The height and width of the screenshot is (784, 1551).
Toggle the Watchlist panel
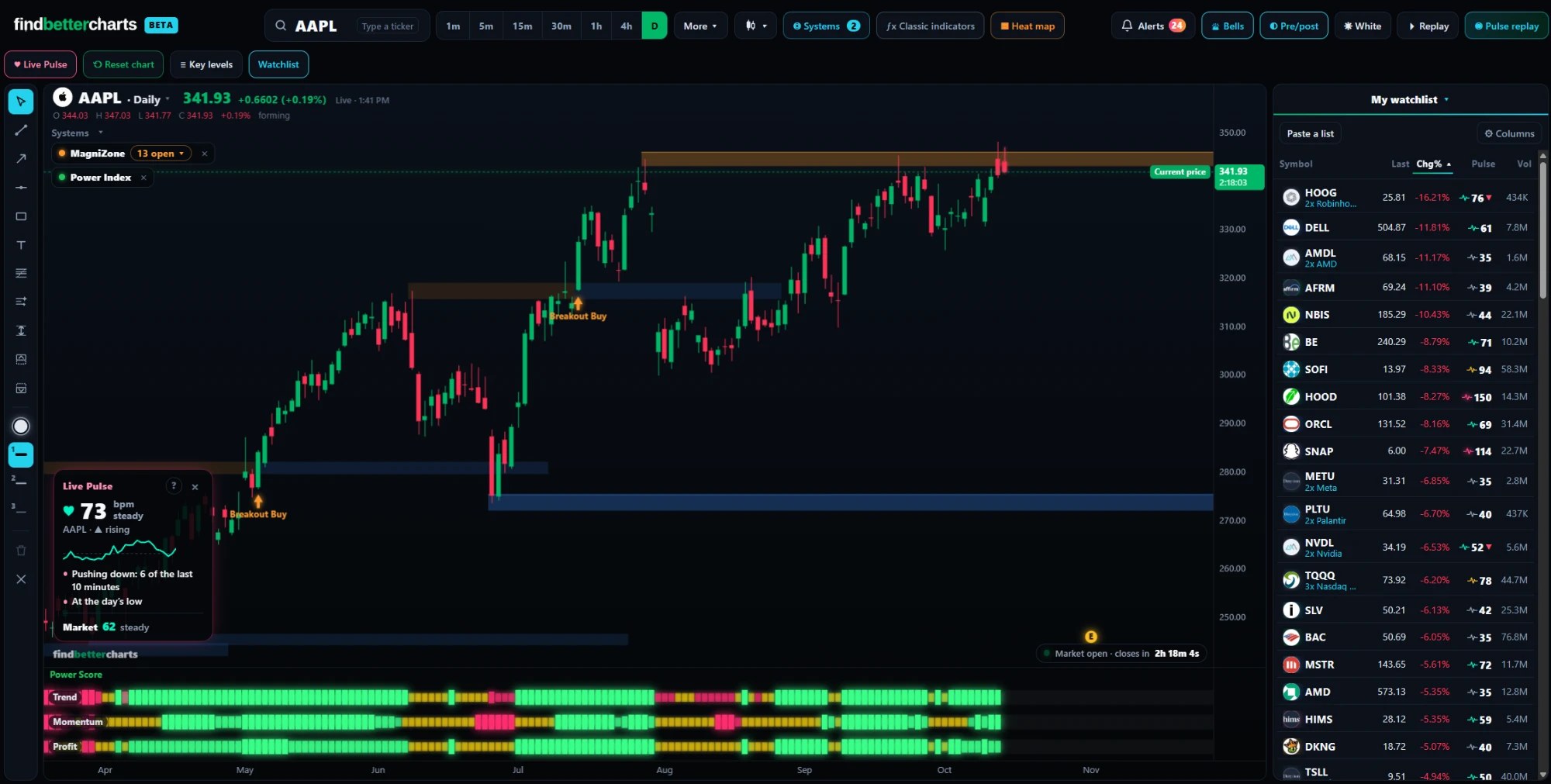278,64
